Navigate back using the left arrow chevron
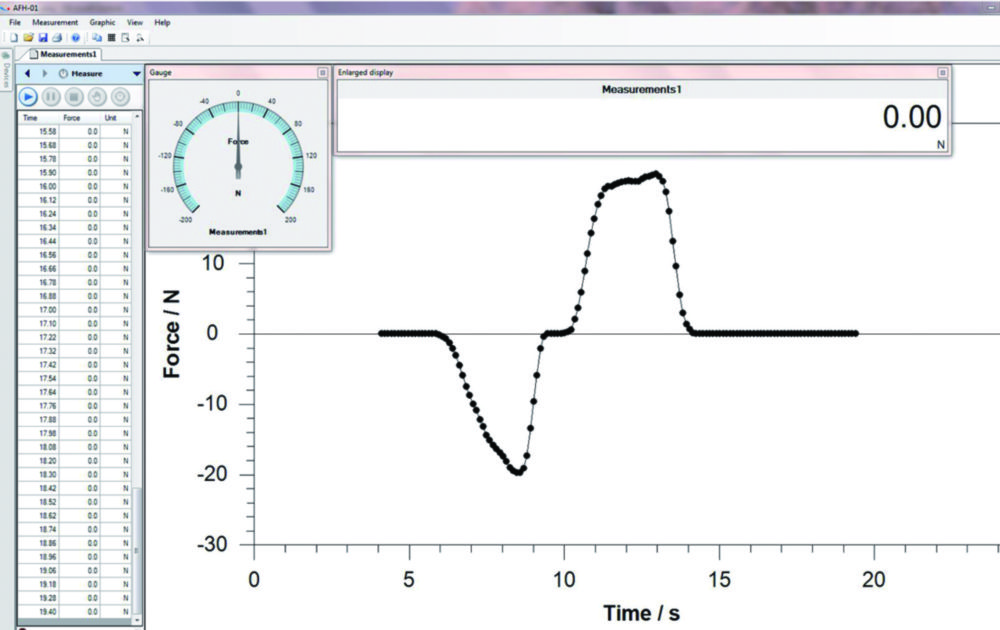The width and height of the screenshot is (1000, 630). tap(27, 74)
